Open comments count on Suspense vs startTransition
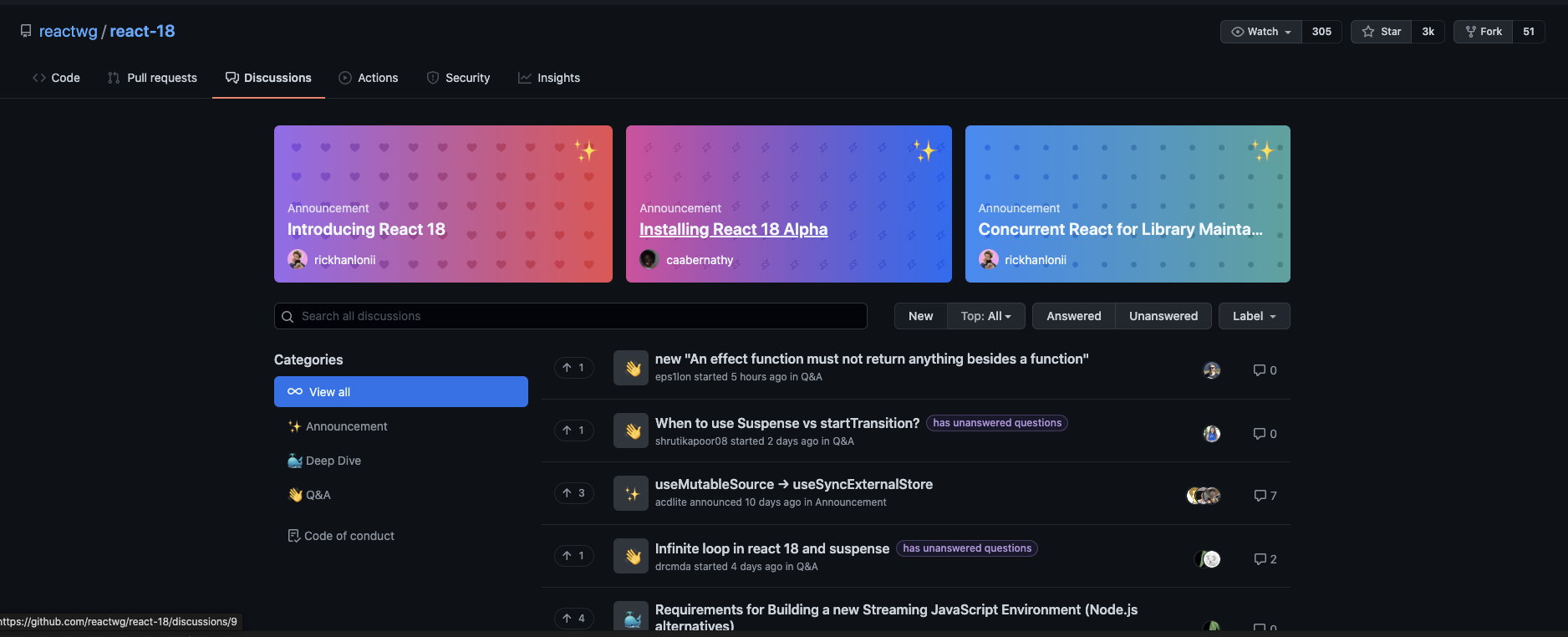Screen dimensions: 1568x637 click(x=1265, y=434)
